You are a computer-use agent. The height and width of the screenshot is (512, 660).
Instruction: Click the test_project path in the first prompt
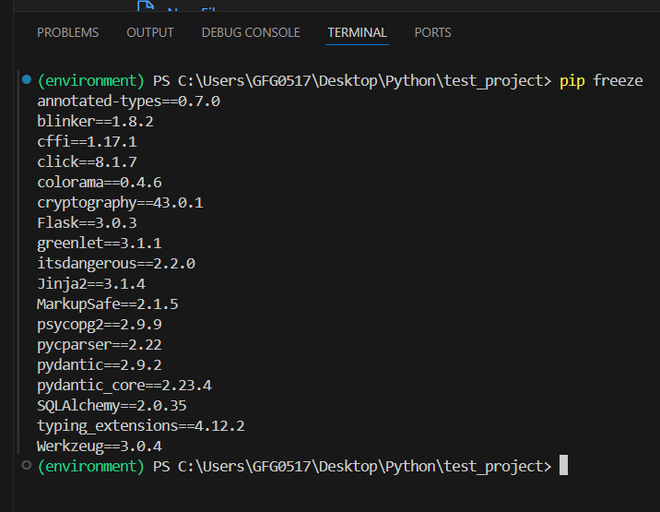499,80
